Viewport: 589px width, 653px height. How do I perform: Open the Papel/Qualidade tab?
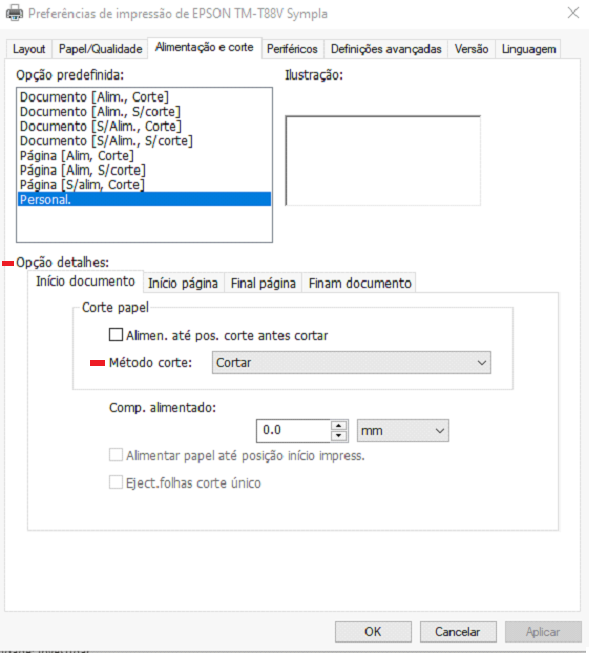pyautogui.click(x=100, y=49)
